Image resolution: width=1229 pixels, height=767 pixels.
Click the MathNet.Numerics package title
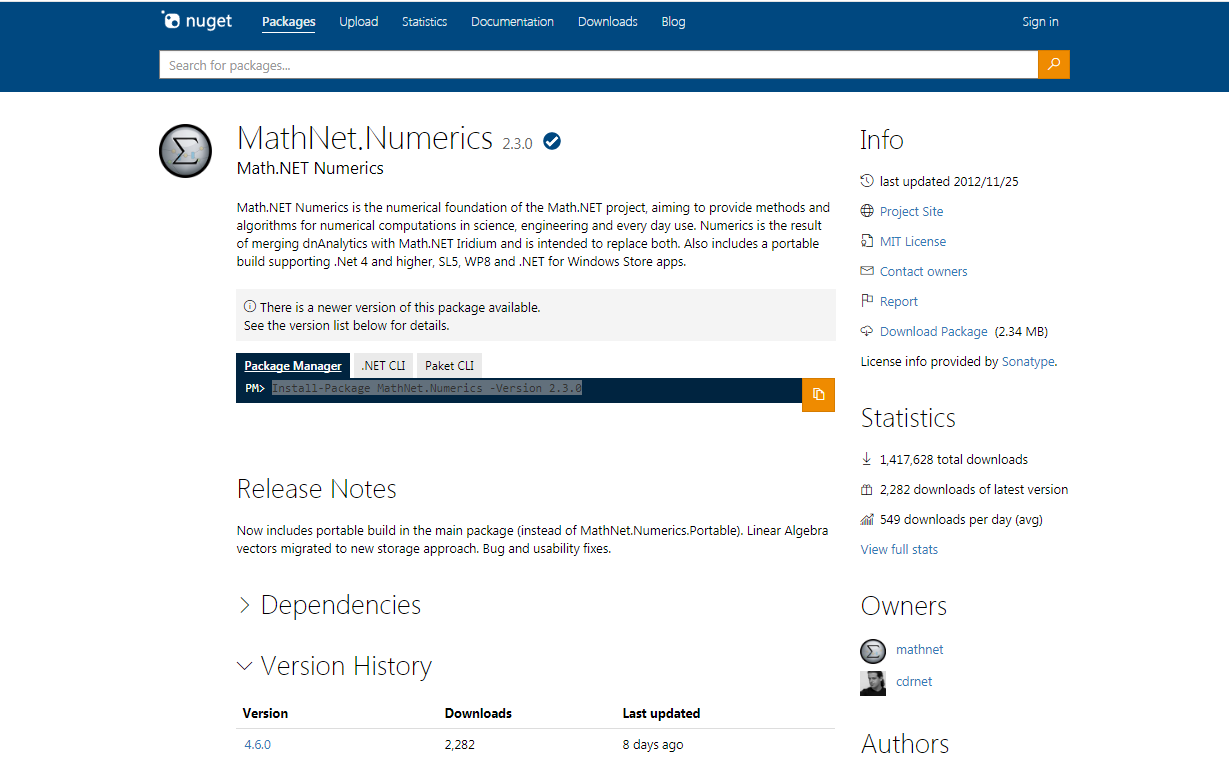365,138
